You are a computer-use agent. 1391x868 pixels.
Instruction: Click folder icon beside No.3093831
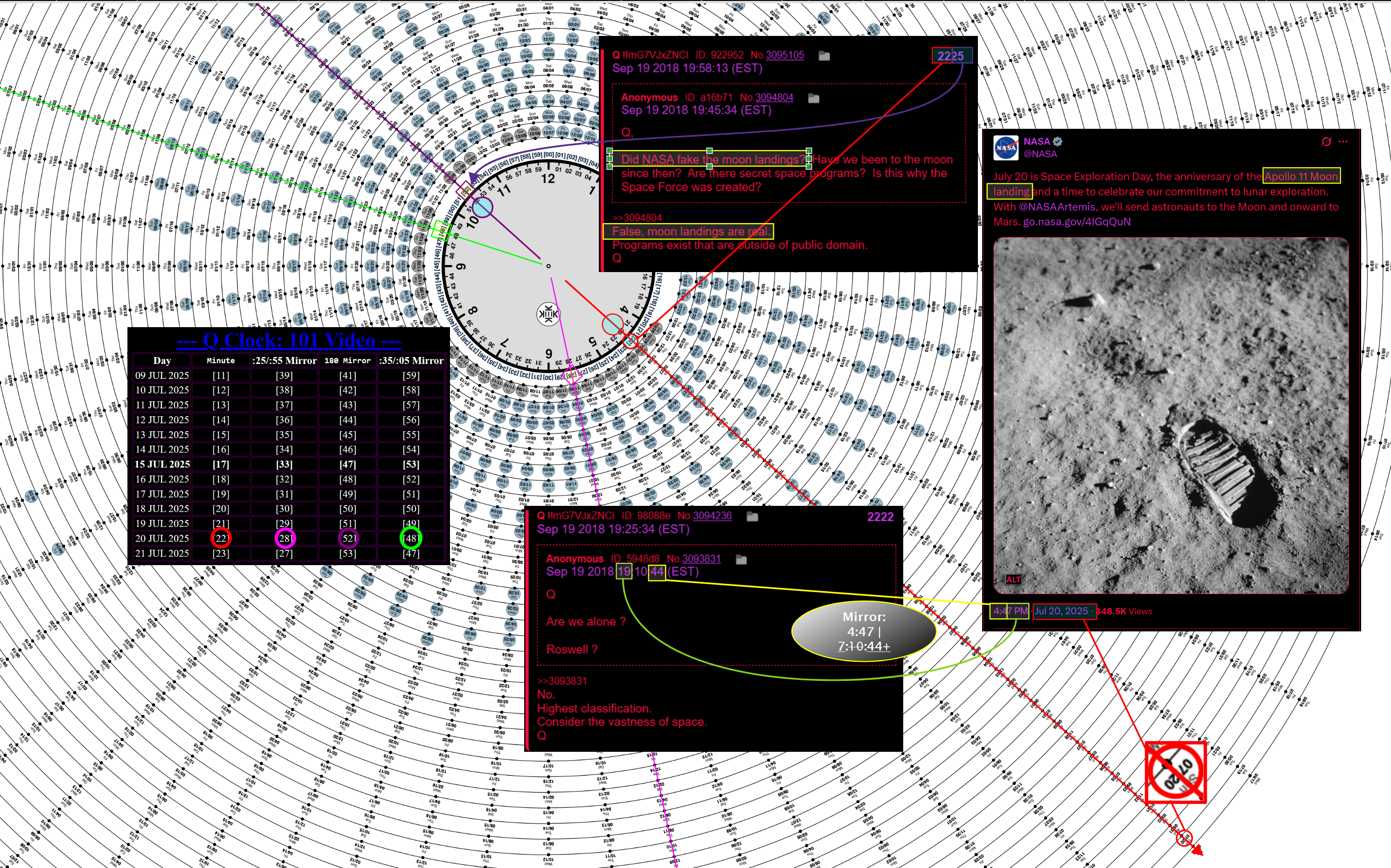(741, 559)
